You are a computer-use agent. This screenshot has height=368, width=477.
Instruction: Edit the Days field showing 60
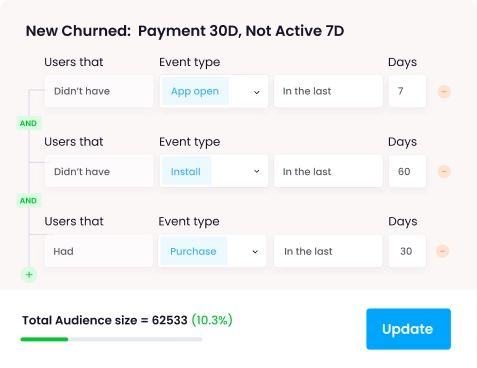407,171
